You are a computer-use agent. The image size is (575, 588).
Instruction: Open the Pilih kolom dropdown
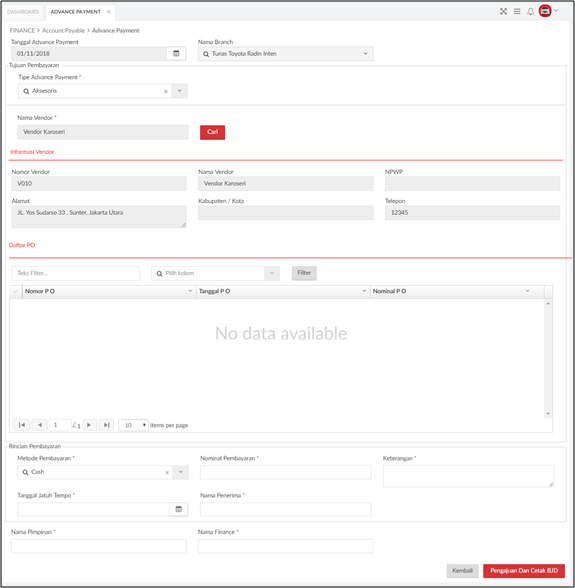coord(272,273)
